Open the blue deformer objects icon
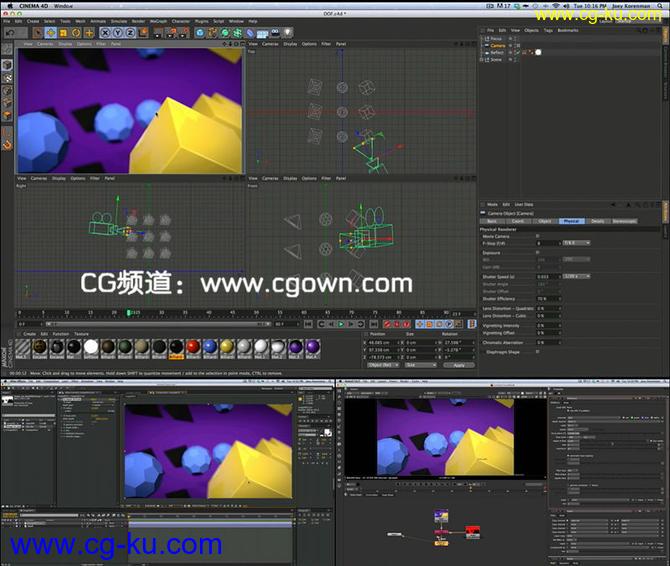The image size is (670, 566). click(x=250, y=33)
